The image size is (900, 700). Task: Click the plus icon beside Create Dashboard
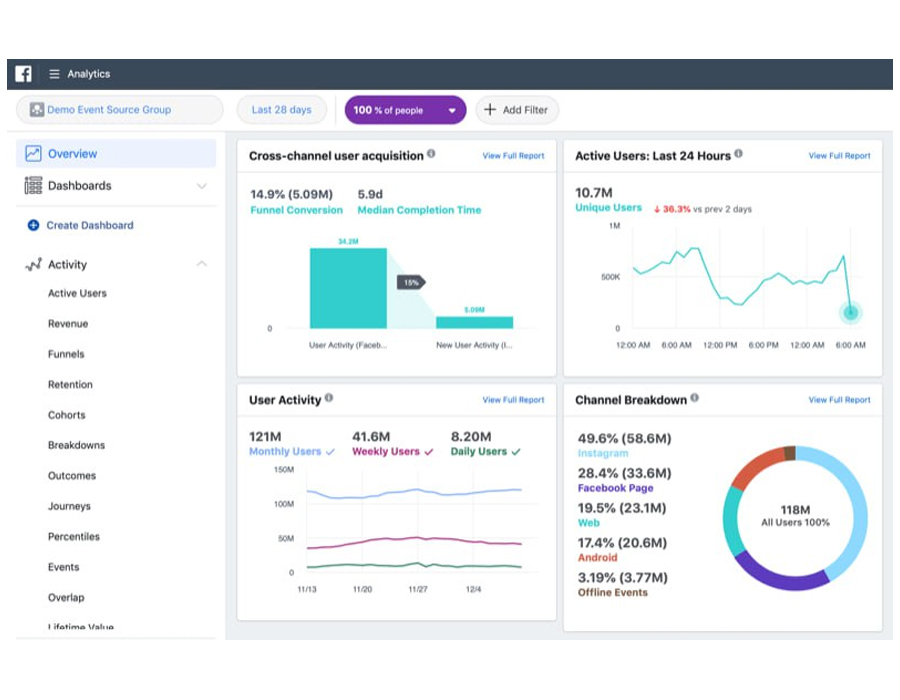pyautogui.click(x=33, y=226)
